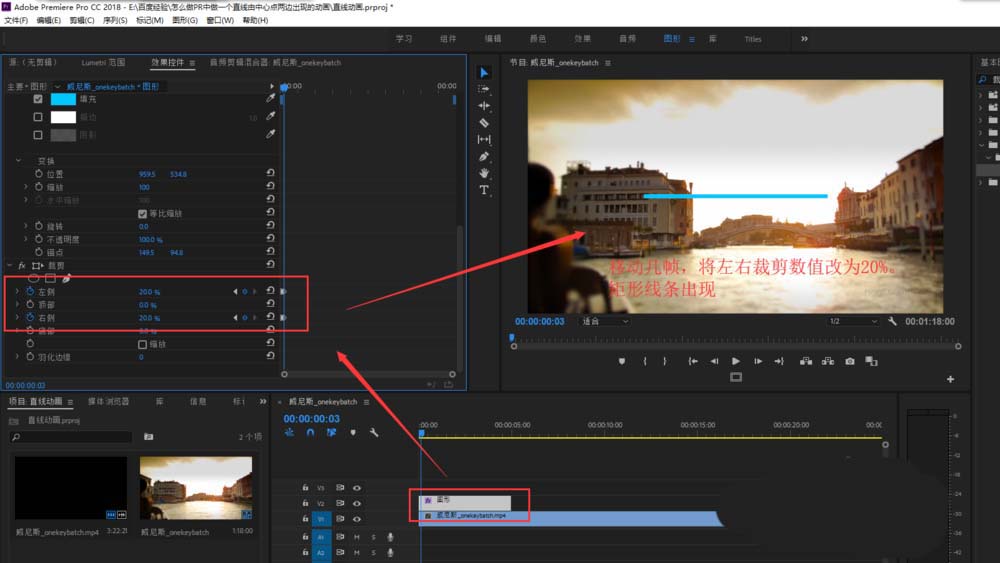This screenshot has width=1000, height=563.
Task: Toggle V1 track eye visibility
Action: [357, 519]
